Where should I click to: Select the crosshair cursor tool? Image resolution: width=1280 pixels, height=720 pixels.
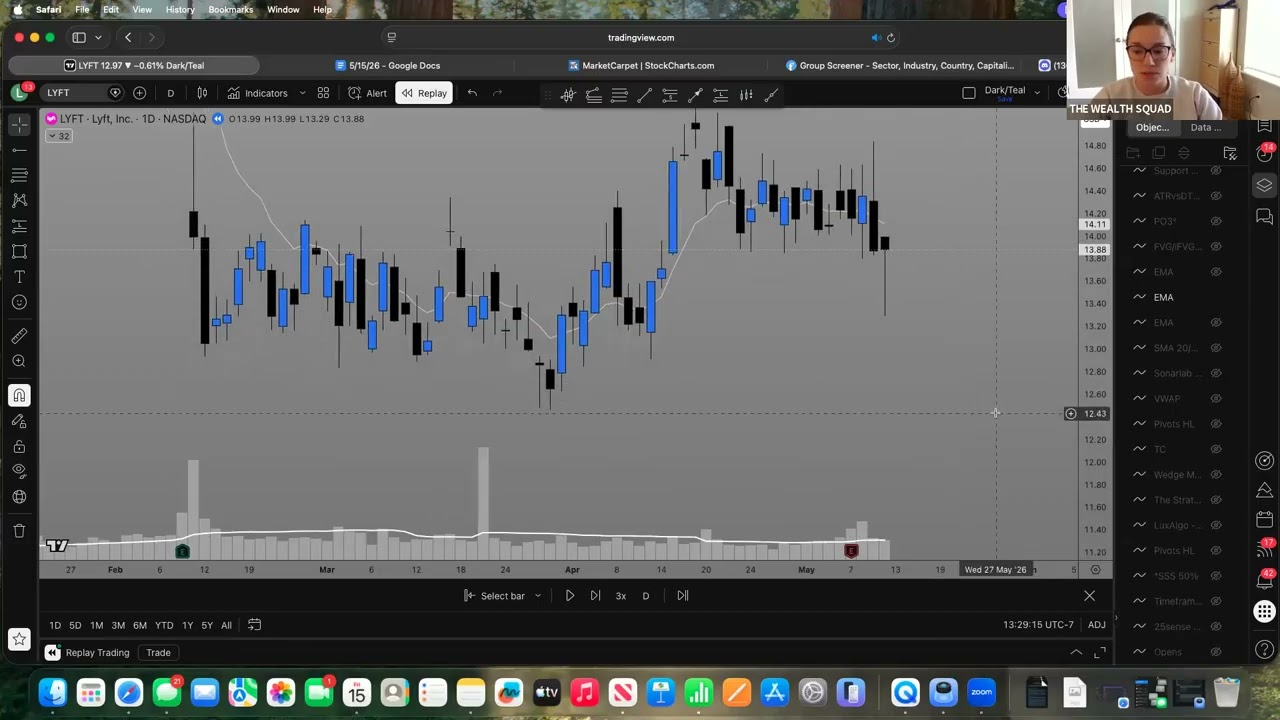[x=19, y=124]
